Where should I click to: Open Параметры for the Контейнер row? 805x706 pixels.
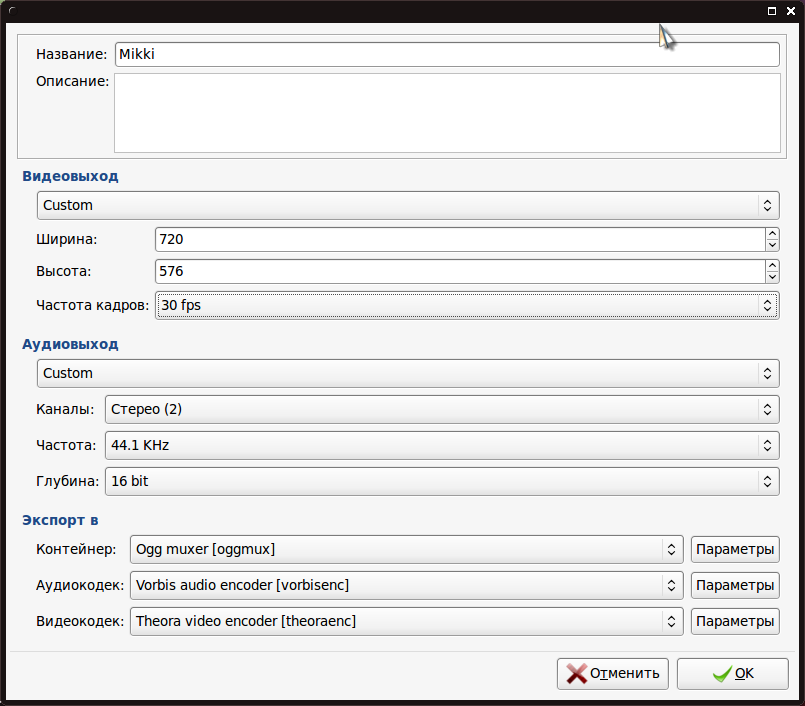[x=735, y=549]
